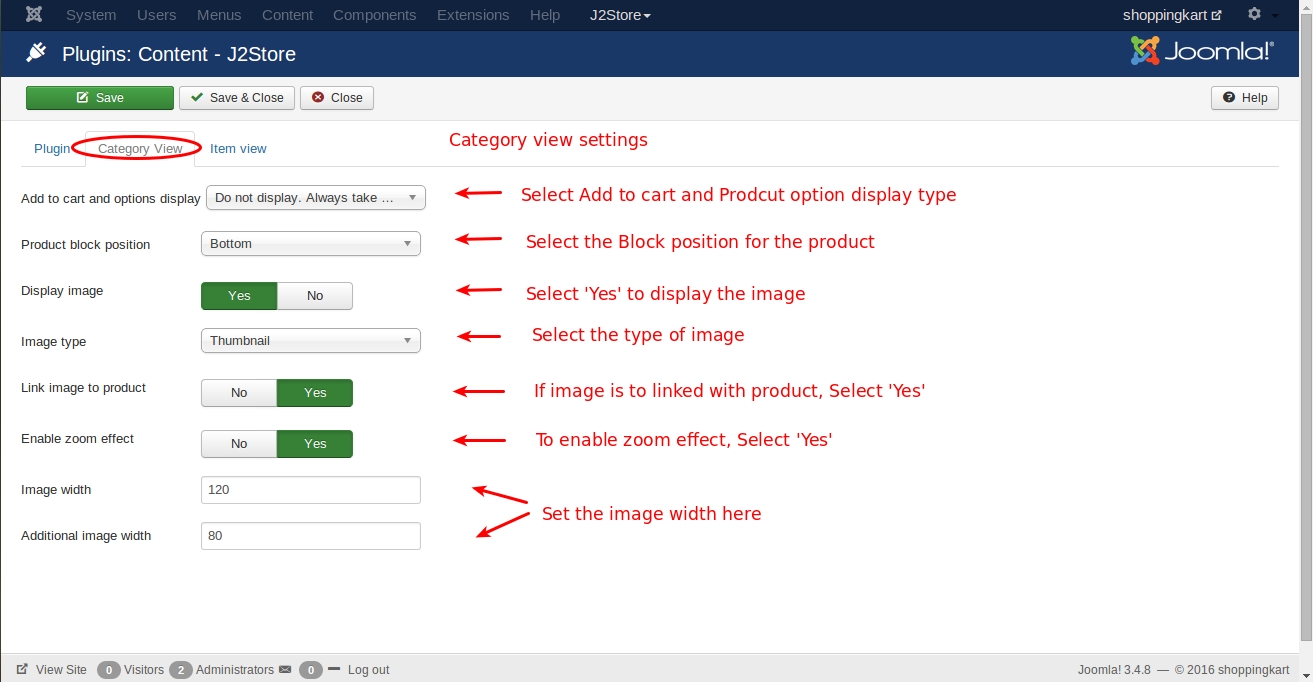
Task: Click the Help button on the right
Action: point(1245,98)
